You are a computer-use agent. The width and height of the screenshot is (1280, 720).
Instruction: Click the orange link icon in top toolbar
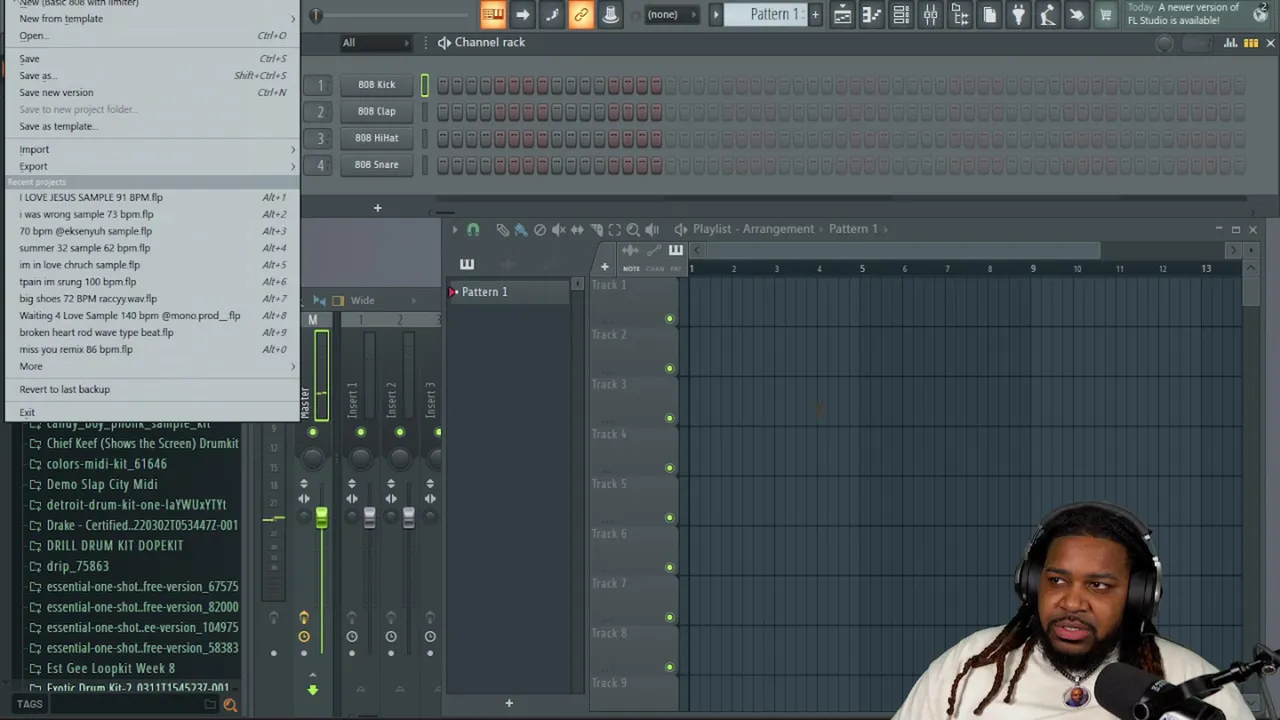[x=580, y=14]
